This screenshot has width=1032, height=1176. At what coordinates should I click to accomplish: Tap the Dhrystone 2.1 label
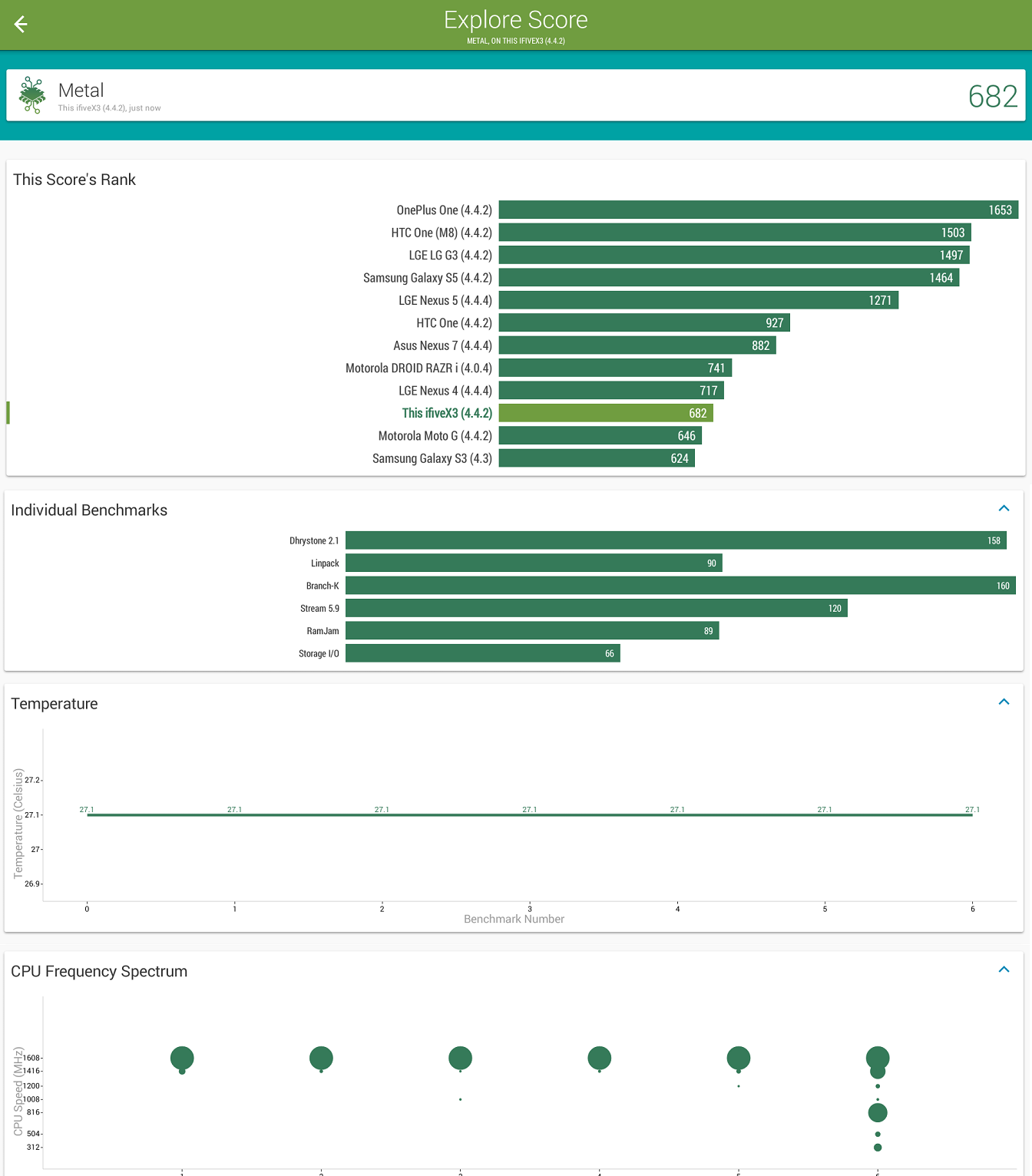314,540
